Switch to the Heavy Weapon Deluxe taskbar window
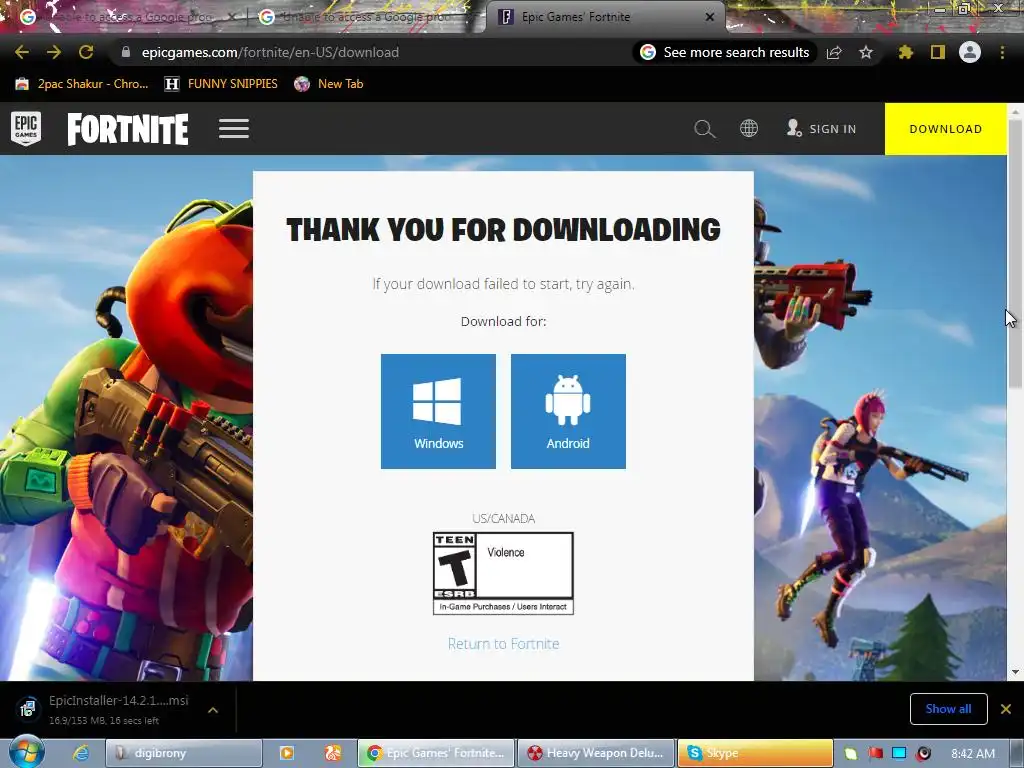The width and height of the screenshot is (1024, 768). tap(595, 753)
